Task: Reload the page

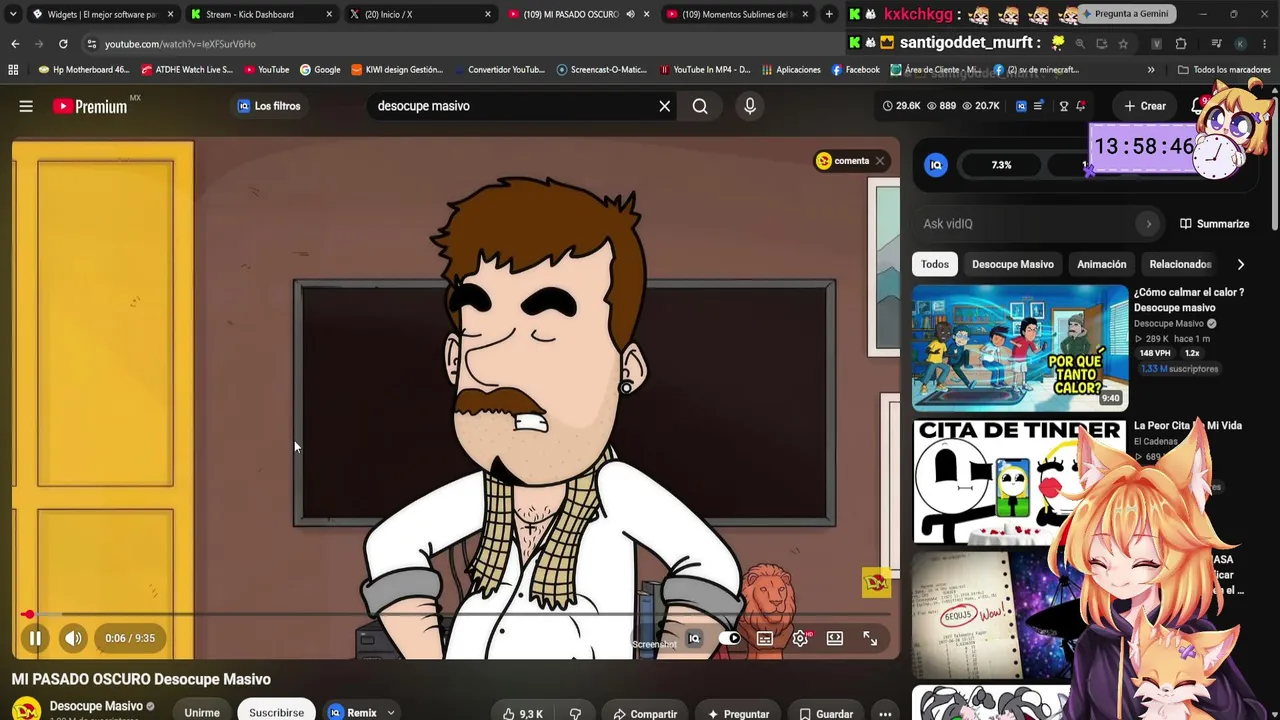Action: (x=63, y=44)
